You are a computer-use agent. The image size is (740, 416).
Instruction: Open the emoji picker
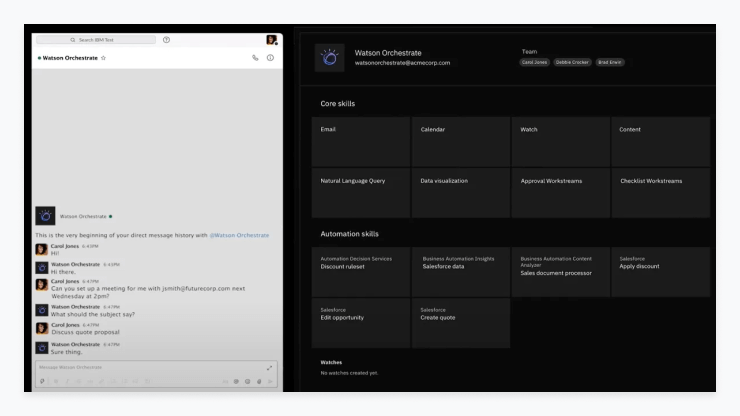click(247, 381)
